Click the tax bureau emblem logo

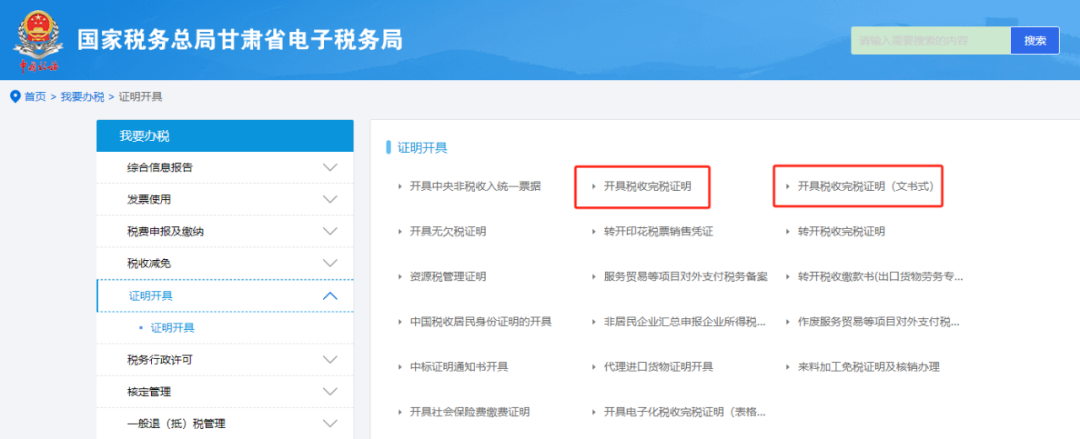[x=38, y=41]
